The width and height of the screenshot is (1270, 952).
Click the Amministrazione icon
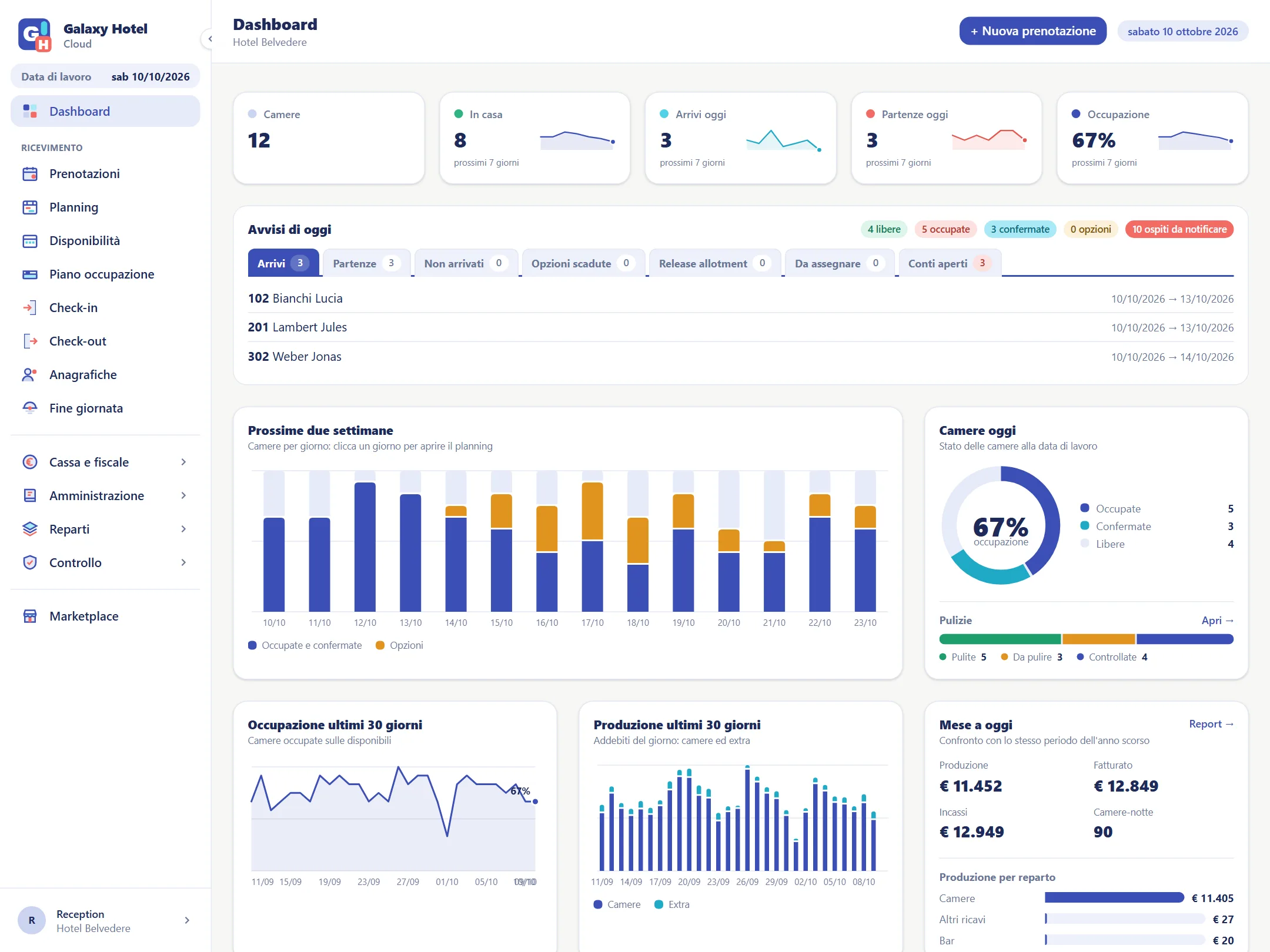[x=30, y=496]
